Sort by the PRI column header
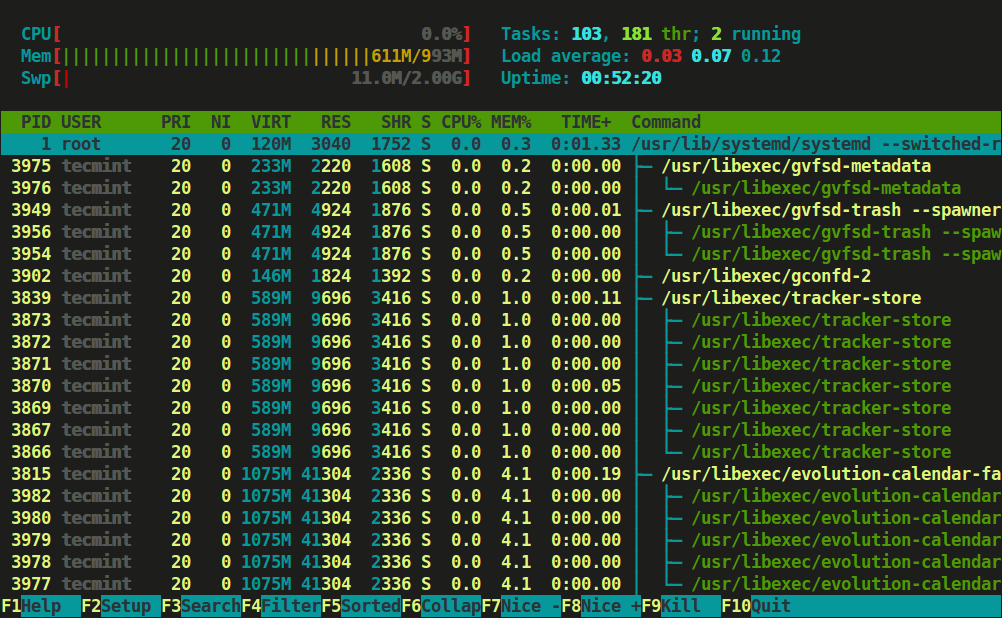Screen dimensions: 1002x618 pyautogui.click(x=176, y=121)
